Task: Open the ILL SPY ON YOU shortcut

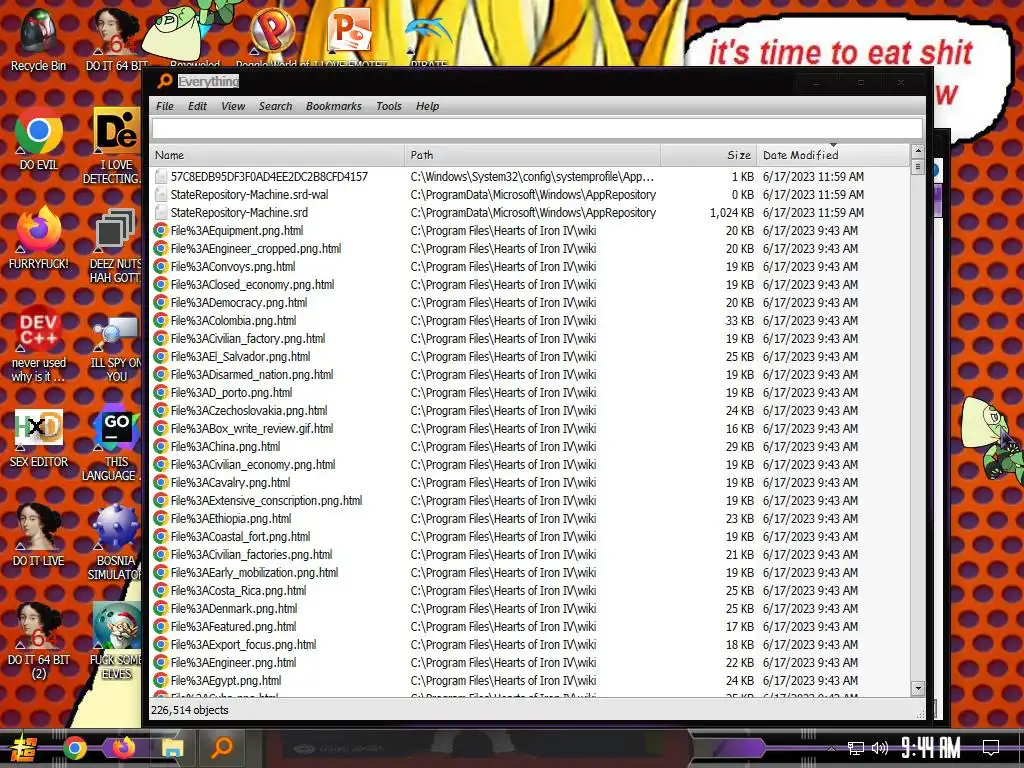Action: click(115, 349)
